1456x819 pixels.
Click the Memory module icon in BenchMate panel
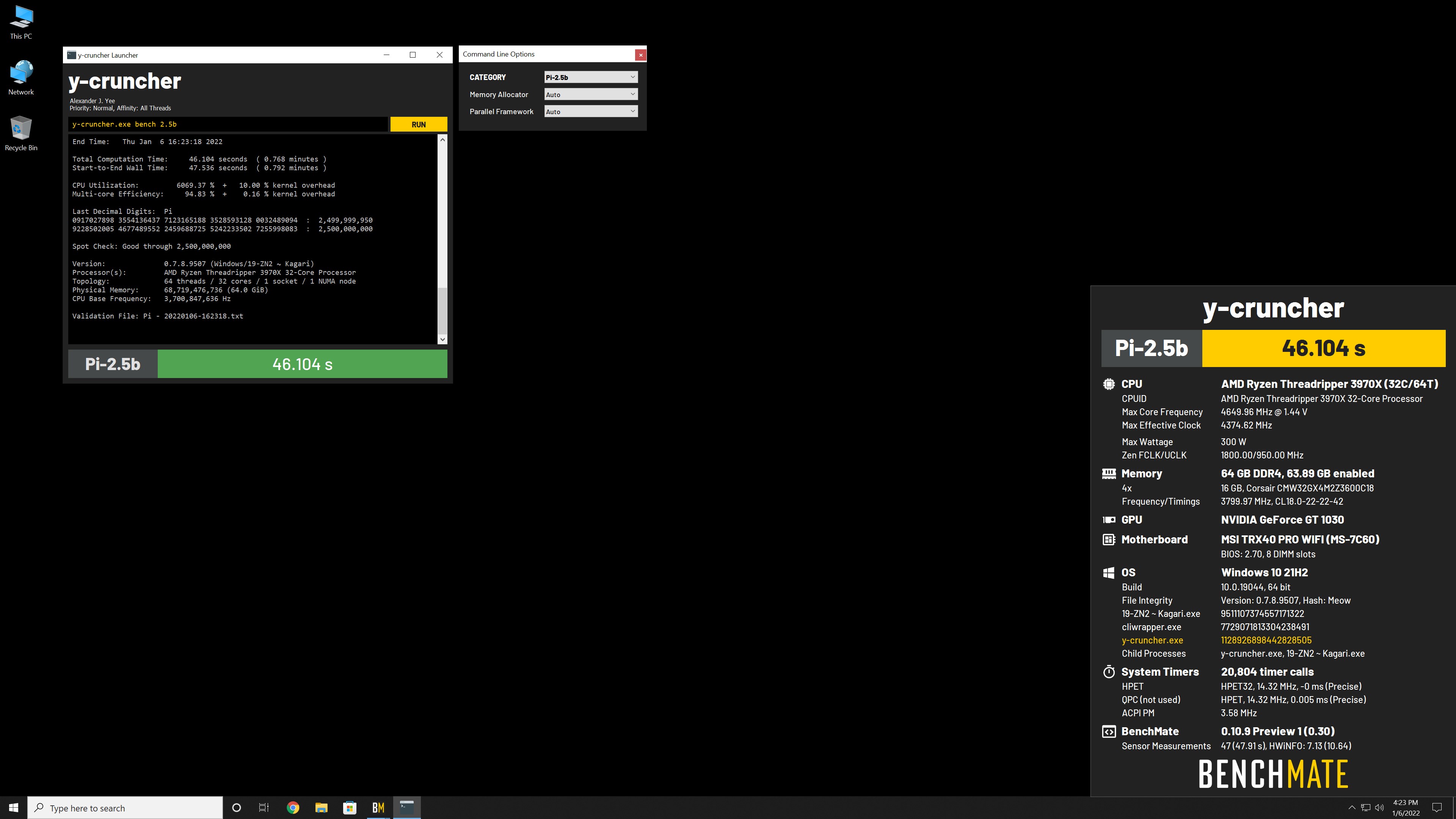tap(1108, 474)
